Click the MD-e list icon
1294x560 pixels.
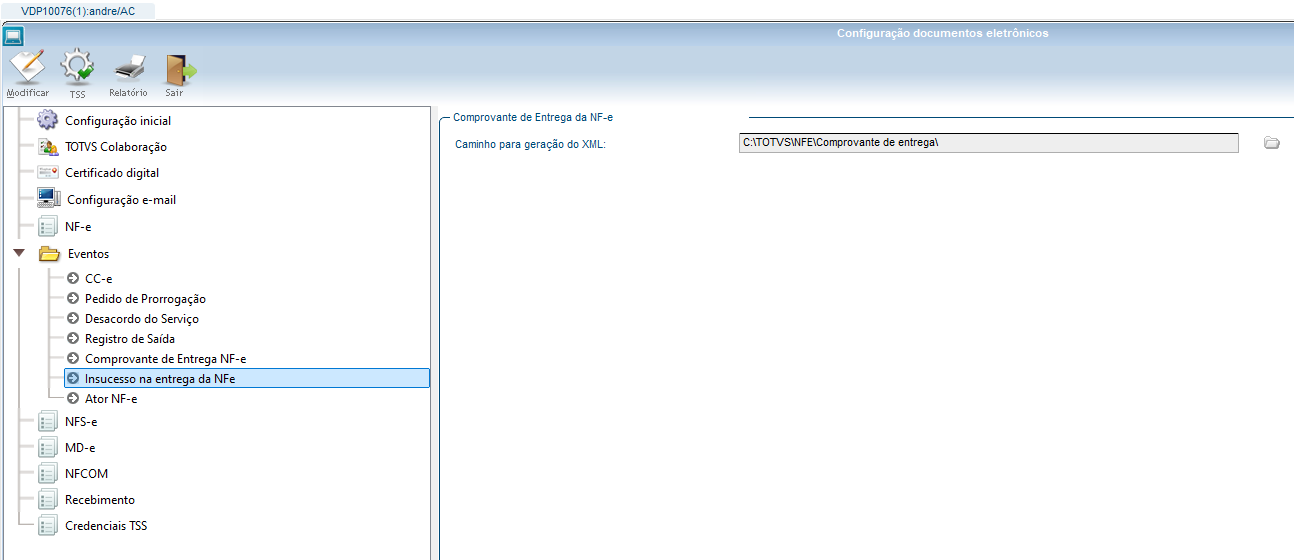click(47, 447)
